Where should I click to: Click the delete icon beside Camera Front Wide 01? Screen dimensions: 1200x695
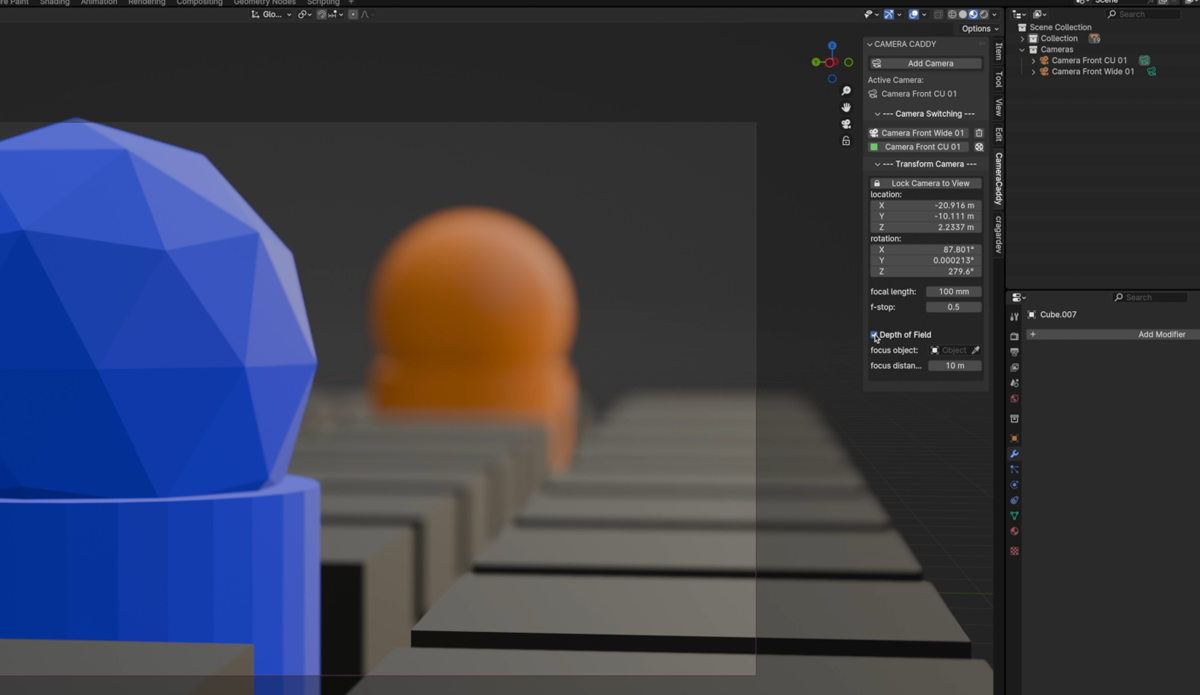[x=979, y=133]
